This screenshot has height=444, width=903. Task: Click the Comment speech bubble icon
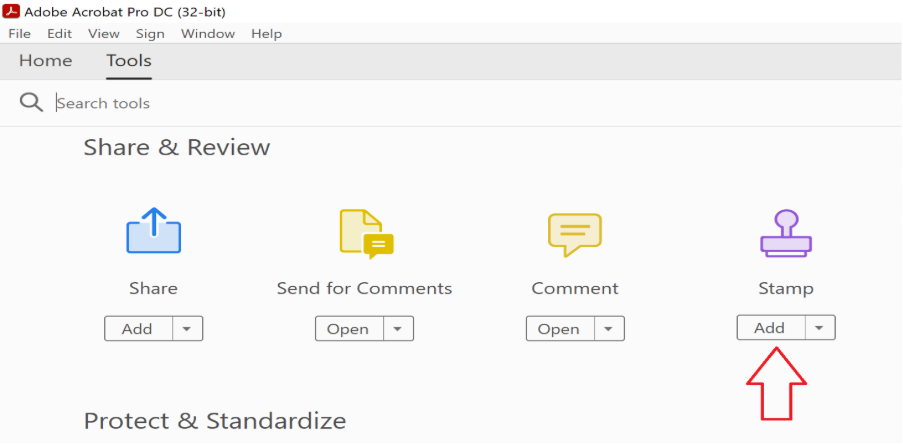tap(574, 234)
